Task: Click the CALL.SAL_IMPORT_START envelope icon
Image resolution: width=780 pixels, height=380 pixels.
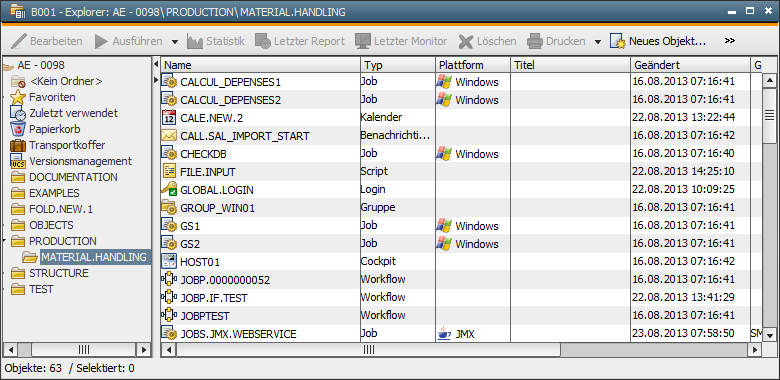Action: 169,136
